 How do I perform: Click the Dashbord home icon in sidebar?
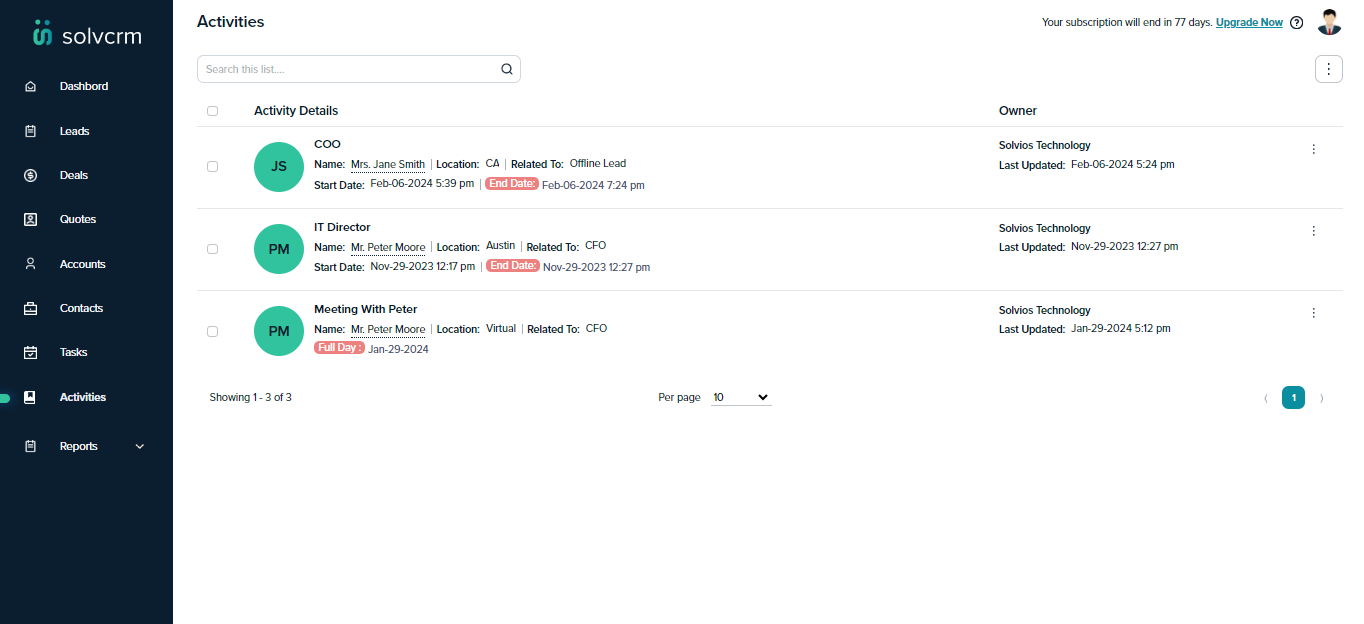point(31,87)
